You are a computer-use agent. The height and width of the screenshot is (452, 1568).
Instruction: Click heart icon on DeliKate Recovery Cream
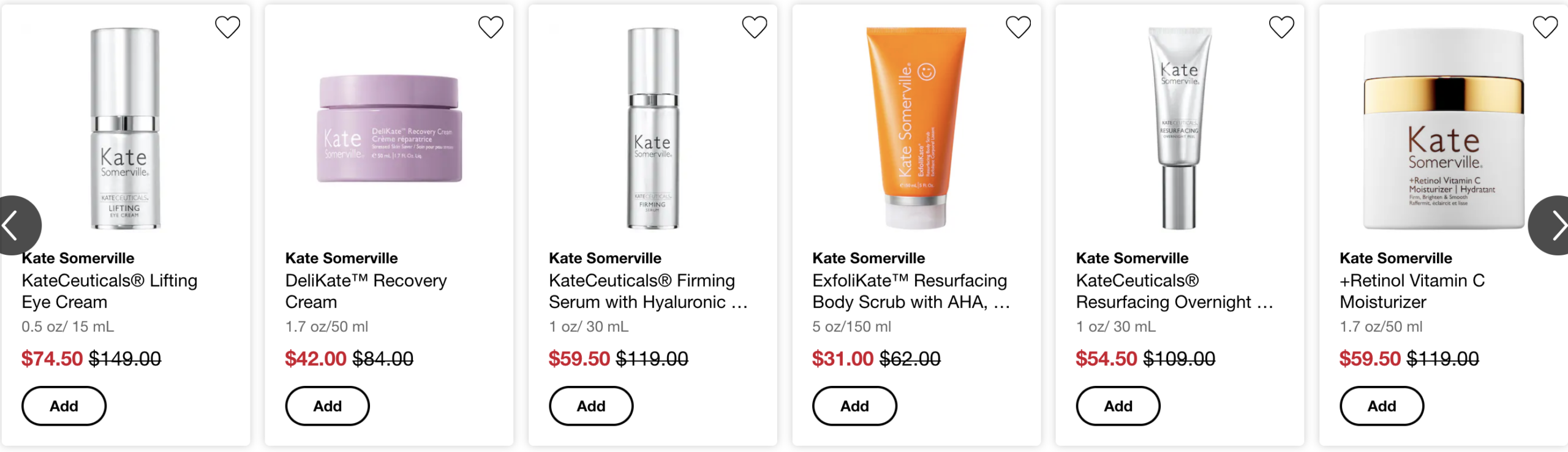click(491, 28)
